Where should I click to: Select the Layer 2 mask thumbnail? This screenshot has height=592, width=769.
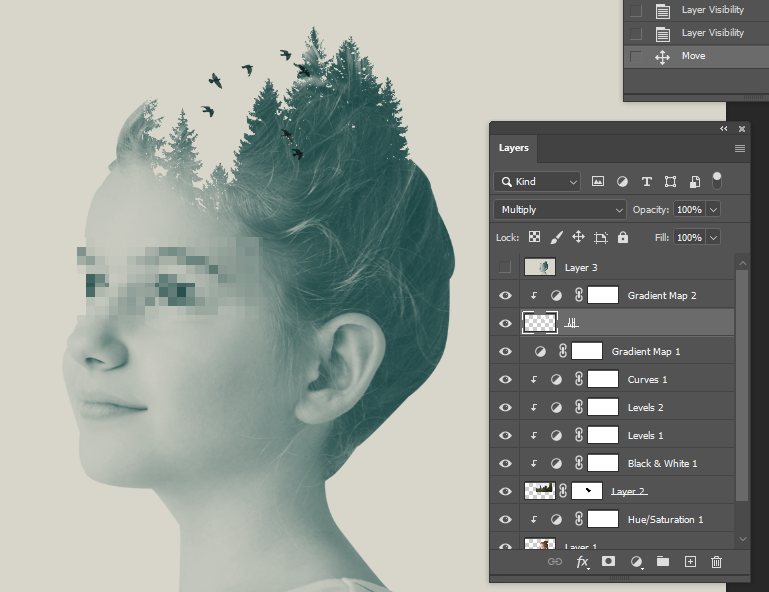click(x=587, y=490)
